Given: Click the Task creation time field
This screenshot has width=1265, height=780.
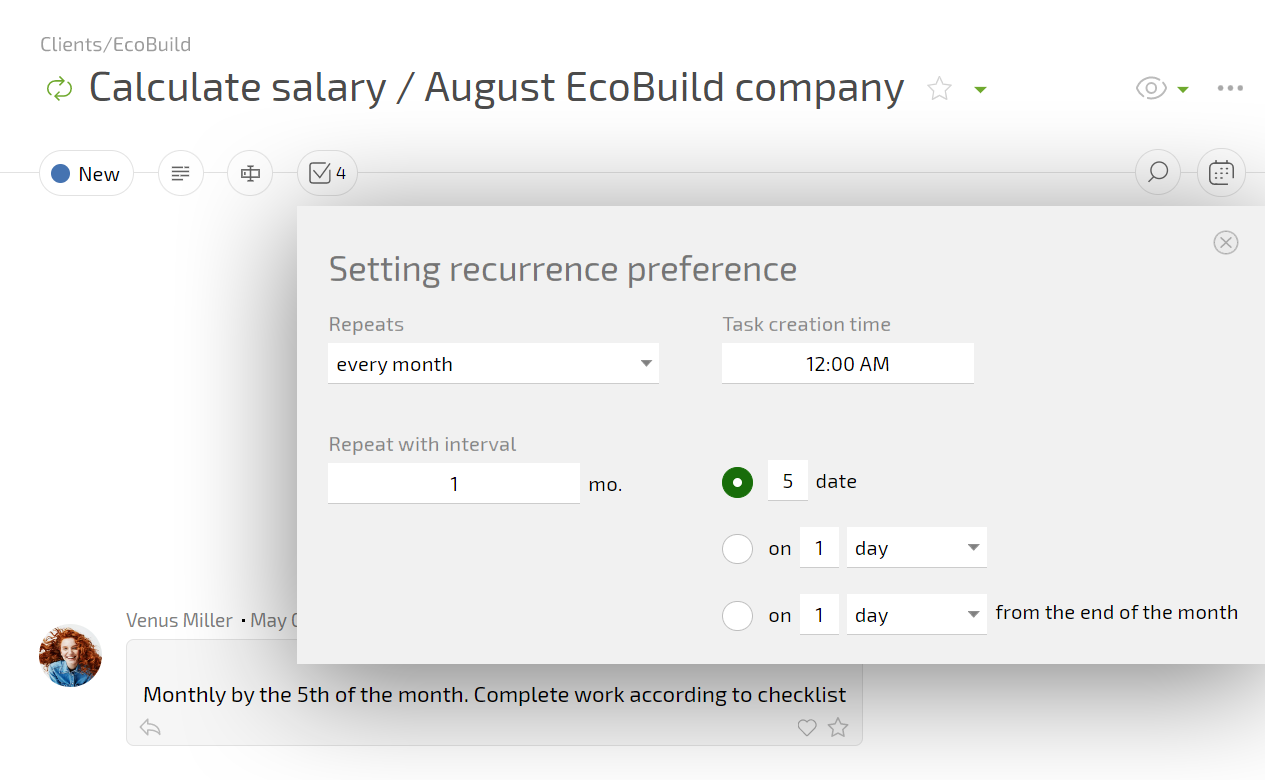Looking at the screenshot, I should [x=847, y=364].
